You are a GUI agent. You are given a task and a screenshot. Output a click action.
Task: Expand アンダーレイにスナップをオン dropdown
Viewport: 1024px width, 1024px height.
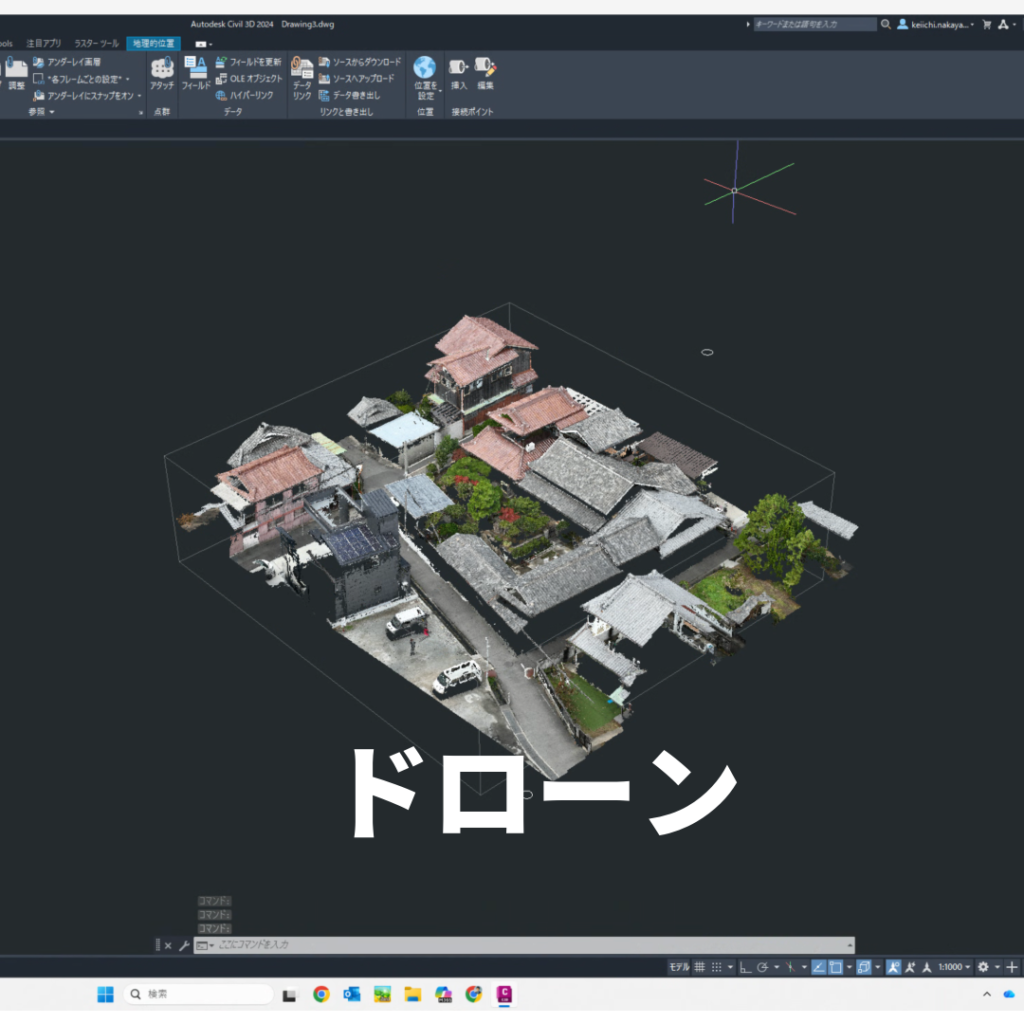pos(140,96)
